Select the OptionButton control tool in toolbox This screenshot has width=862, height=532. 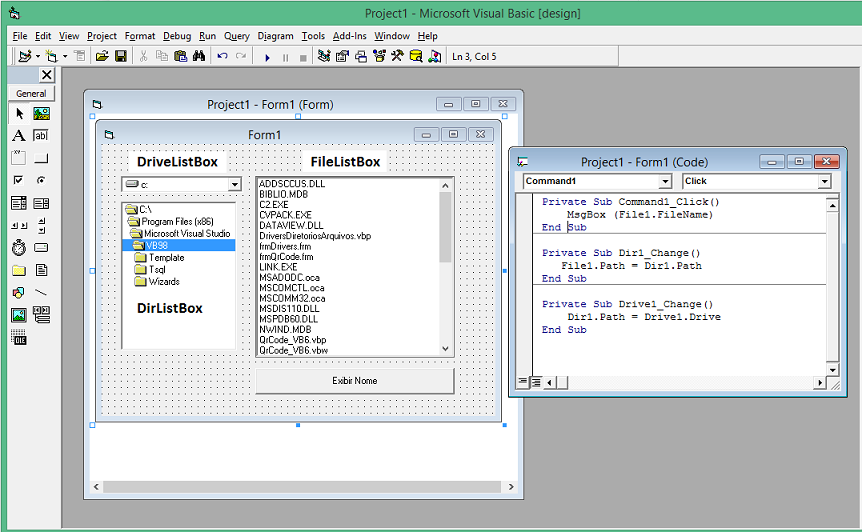(x=41, y=180)
